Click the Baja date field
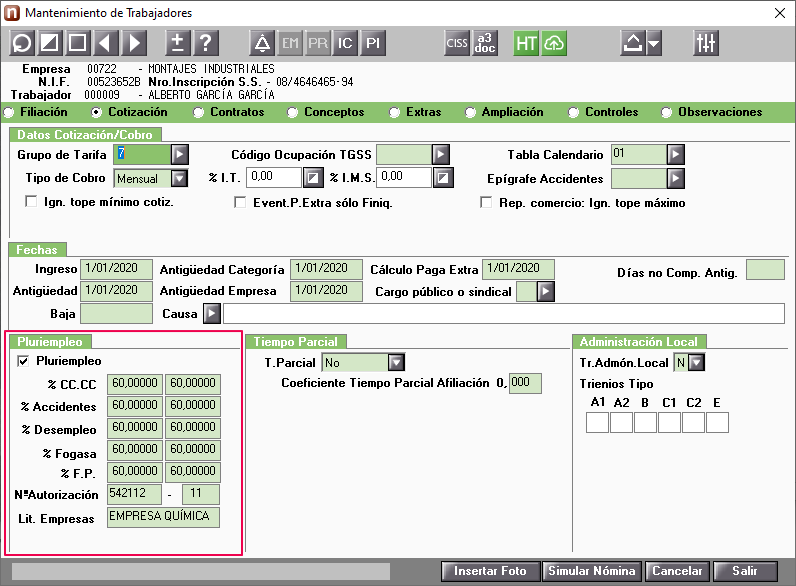 tap(116, 314)
